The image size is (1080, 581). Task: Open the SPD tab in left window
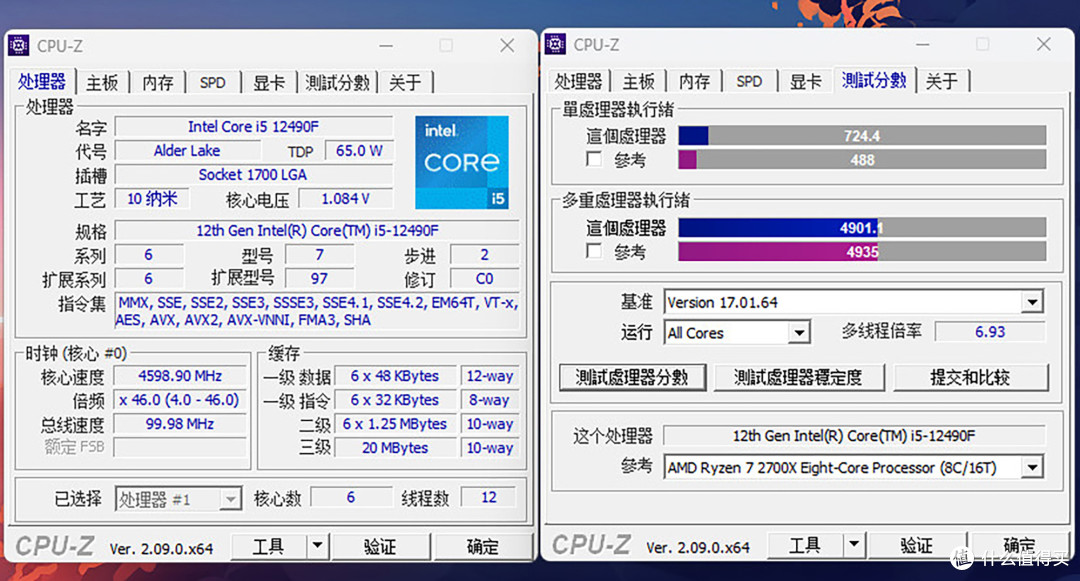pos(213,83)
